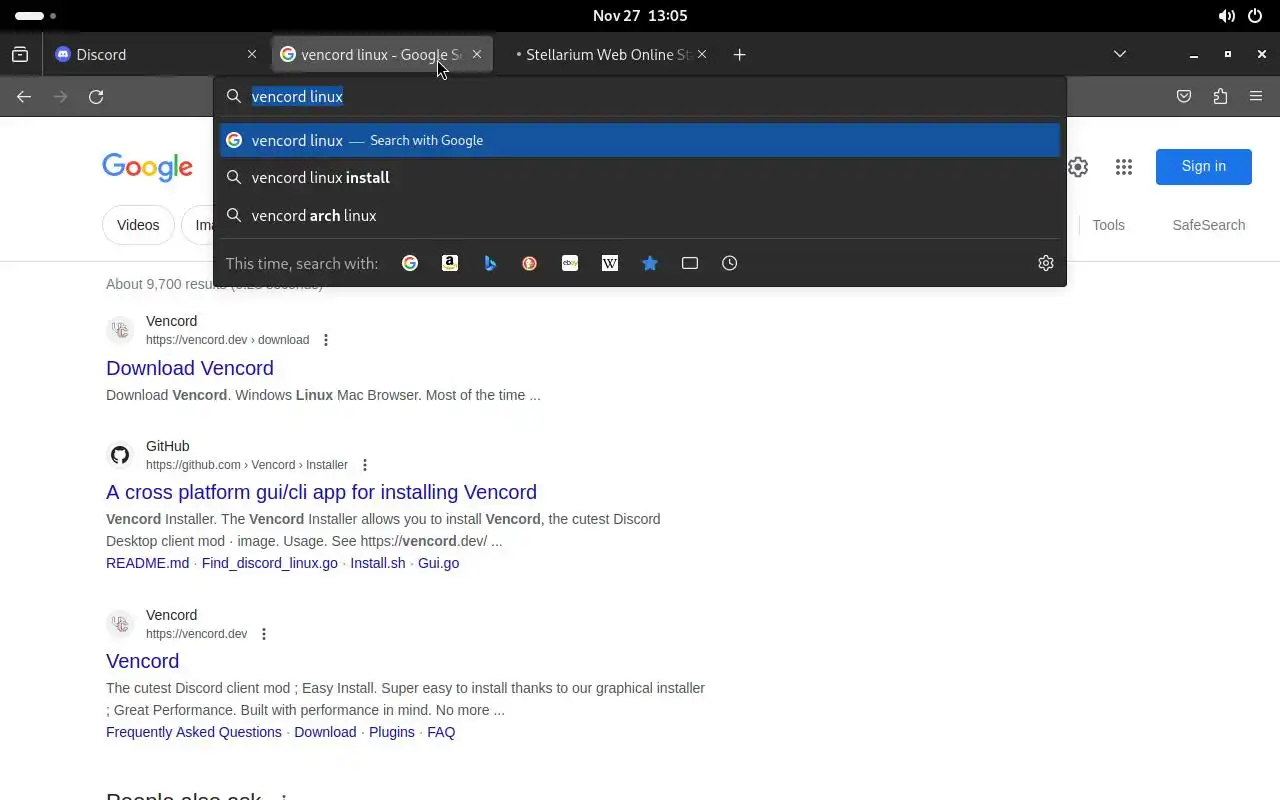
Task: Search this time with Amazon
Action: 450,263
